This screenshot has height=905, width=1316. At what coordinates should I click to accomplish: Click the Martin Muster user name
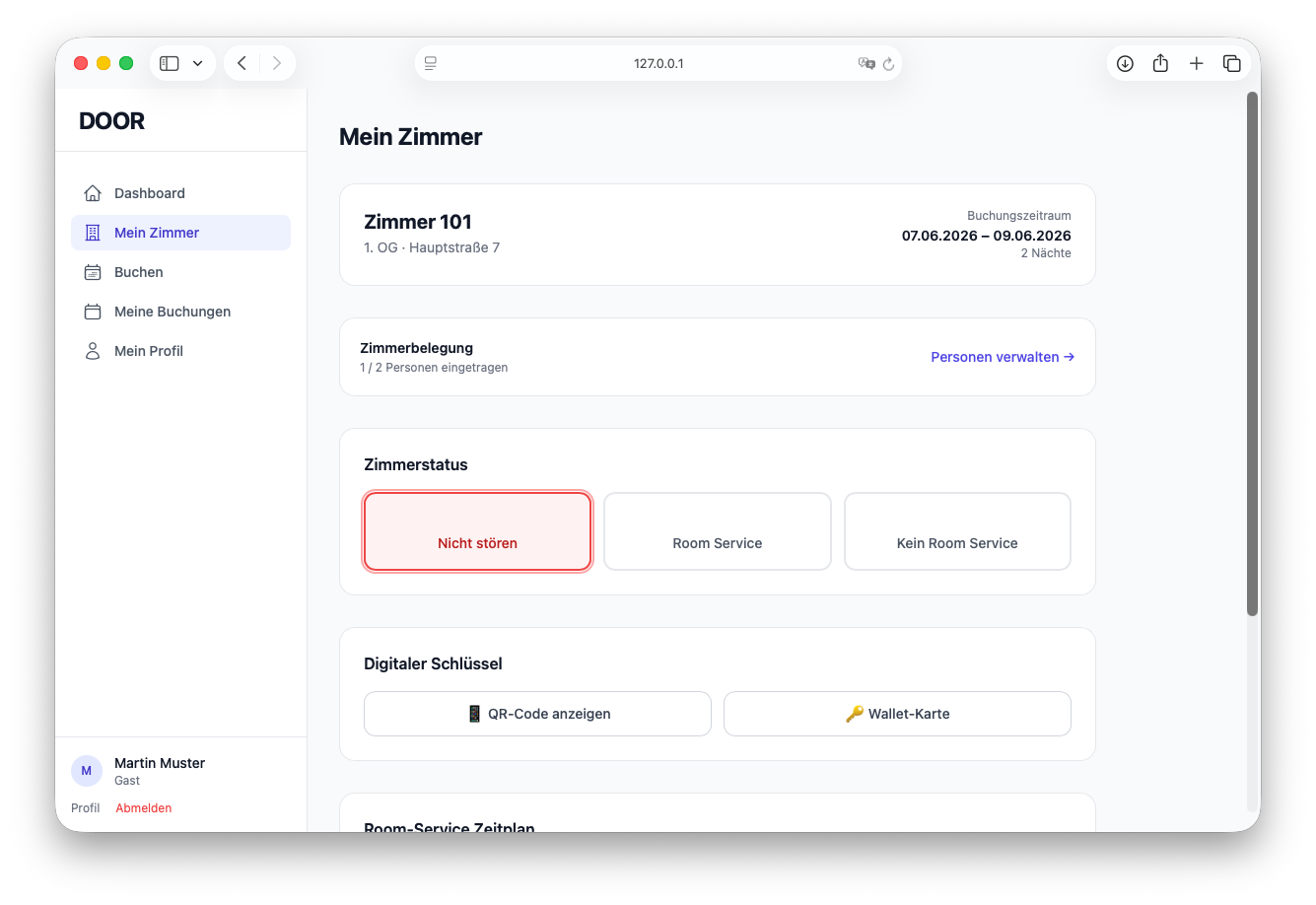160,763
